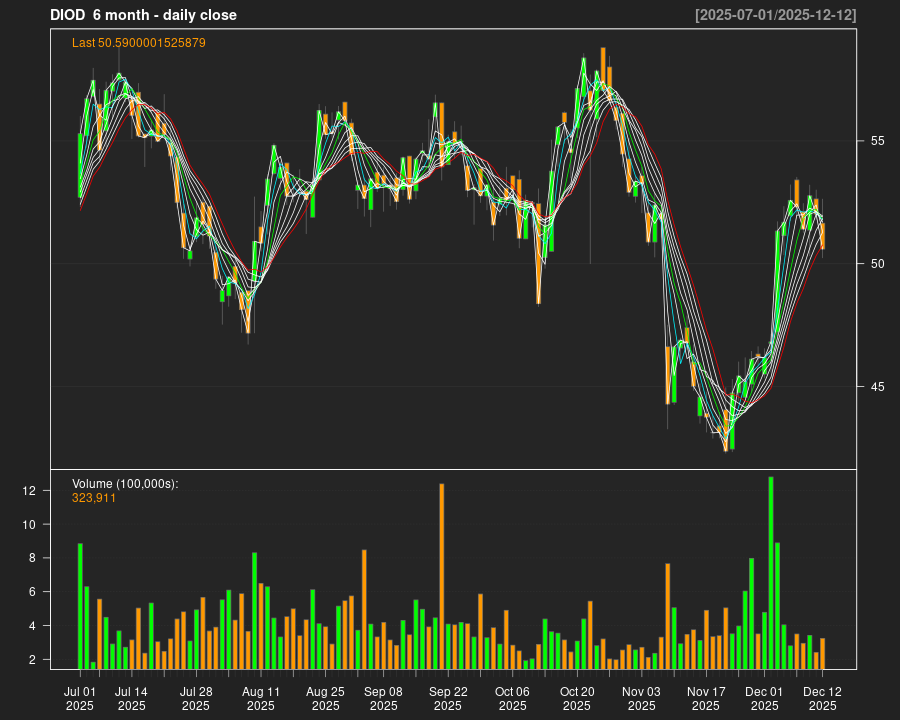The height and width of the screenshot is (720, 900).
Task: Click the DIOD 6 month chart title
Action: (x=143, y=15)
